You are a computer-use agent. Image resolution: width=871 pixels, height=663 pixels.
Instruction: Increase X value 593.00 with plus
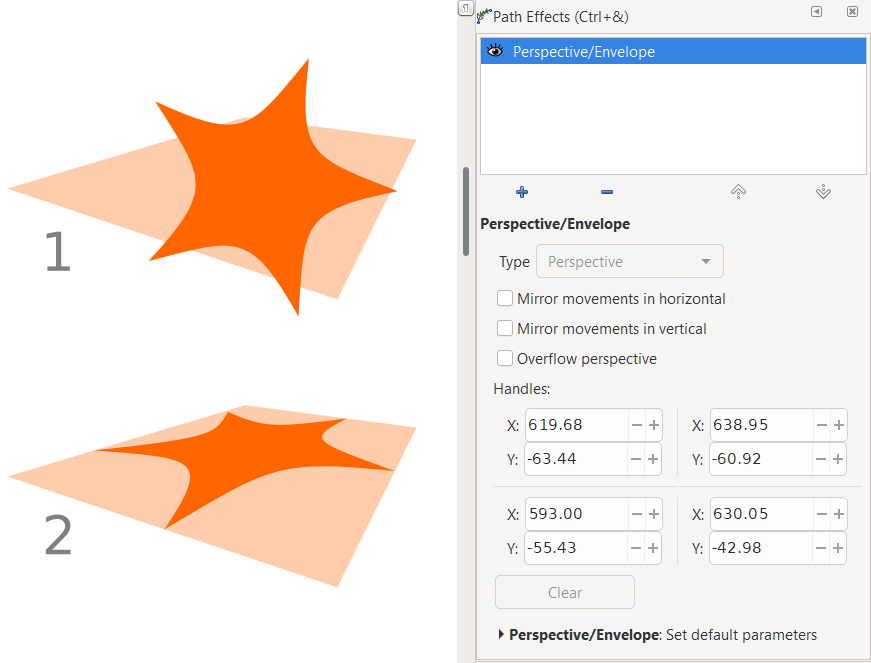(654, 514)
